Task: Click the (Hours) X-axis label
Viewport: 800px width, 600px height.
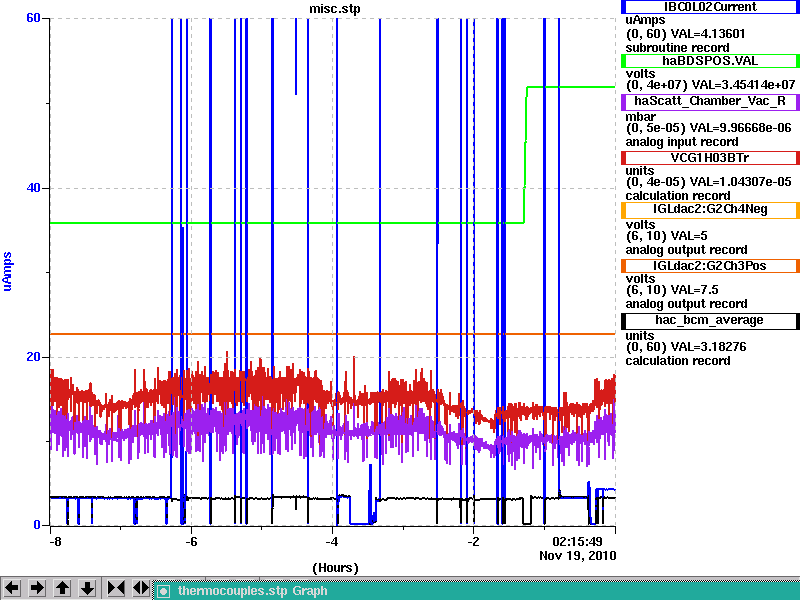Action: 335,568
